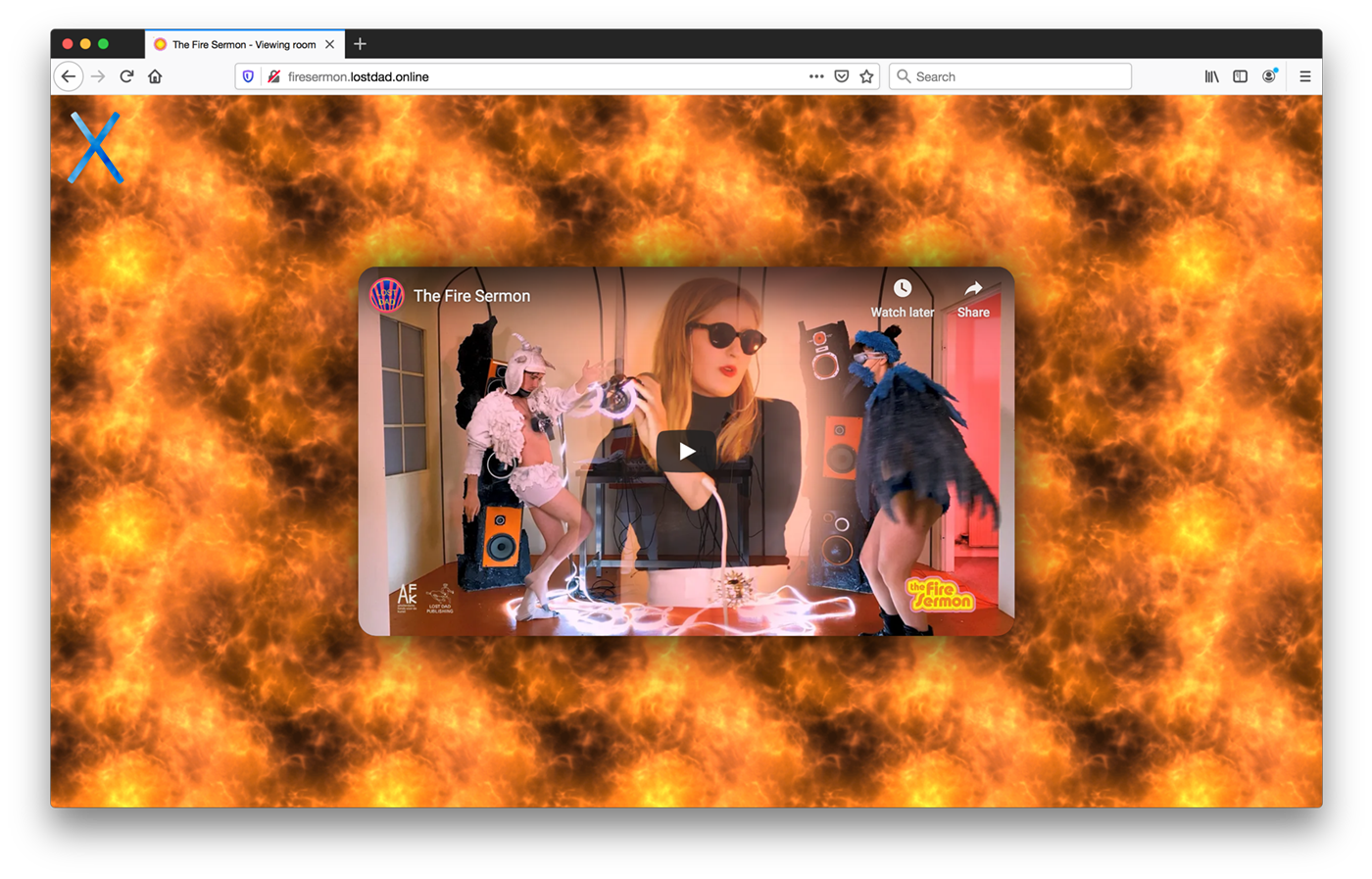The width and height of the screenshot is (1372, 879).
Task: Open the Library bookmarks and history menu
Action: coord(1212,76)
